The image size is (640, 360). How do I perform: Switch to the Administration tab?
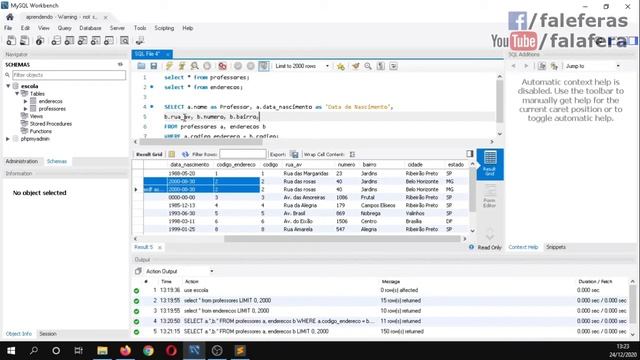[22, 161]
